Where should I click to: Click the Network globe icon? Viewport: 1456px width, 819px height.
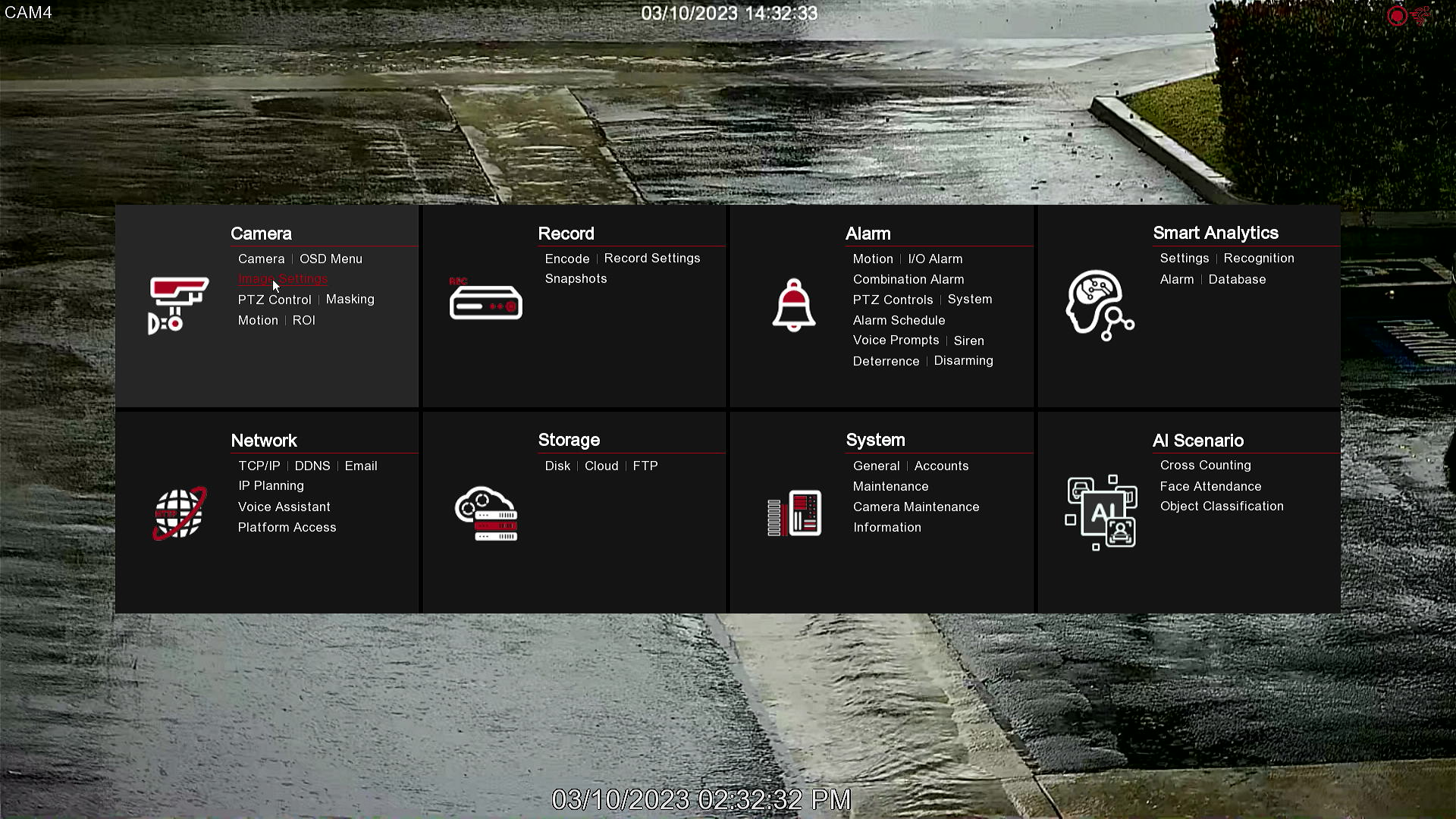click(x=179, y=513)
